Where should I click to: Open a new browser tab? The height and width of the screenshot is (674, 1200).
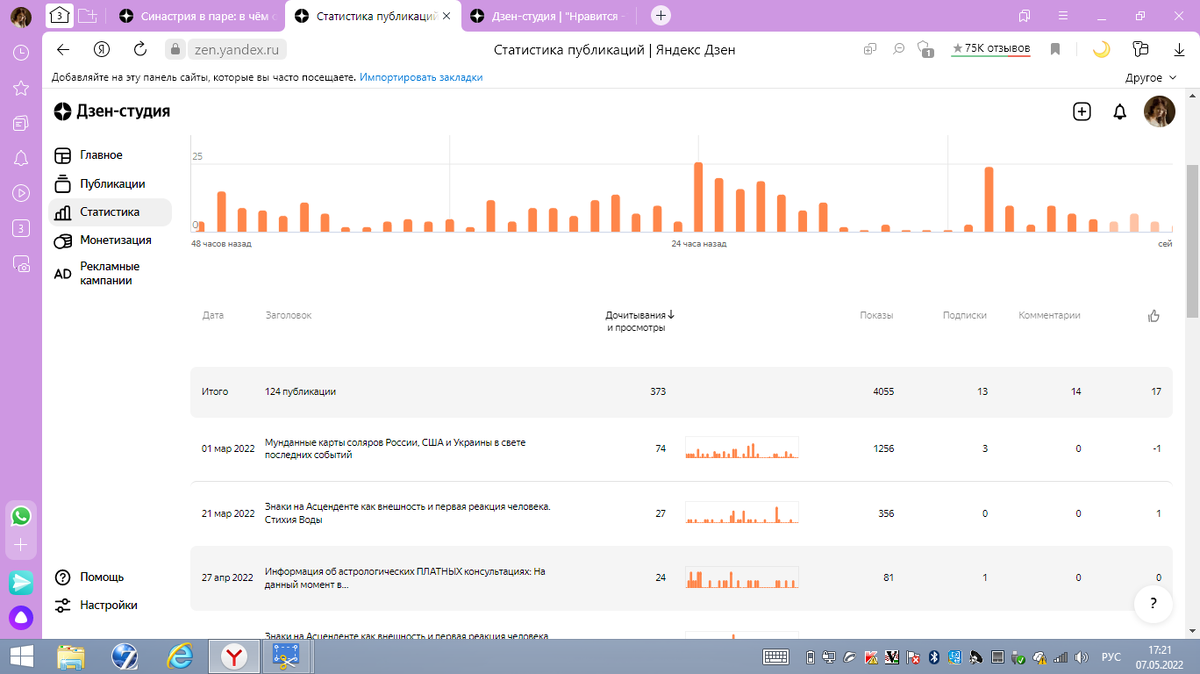tap(661, 16)
